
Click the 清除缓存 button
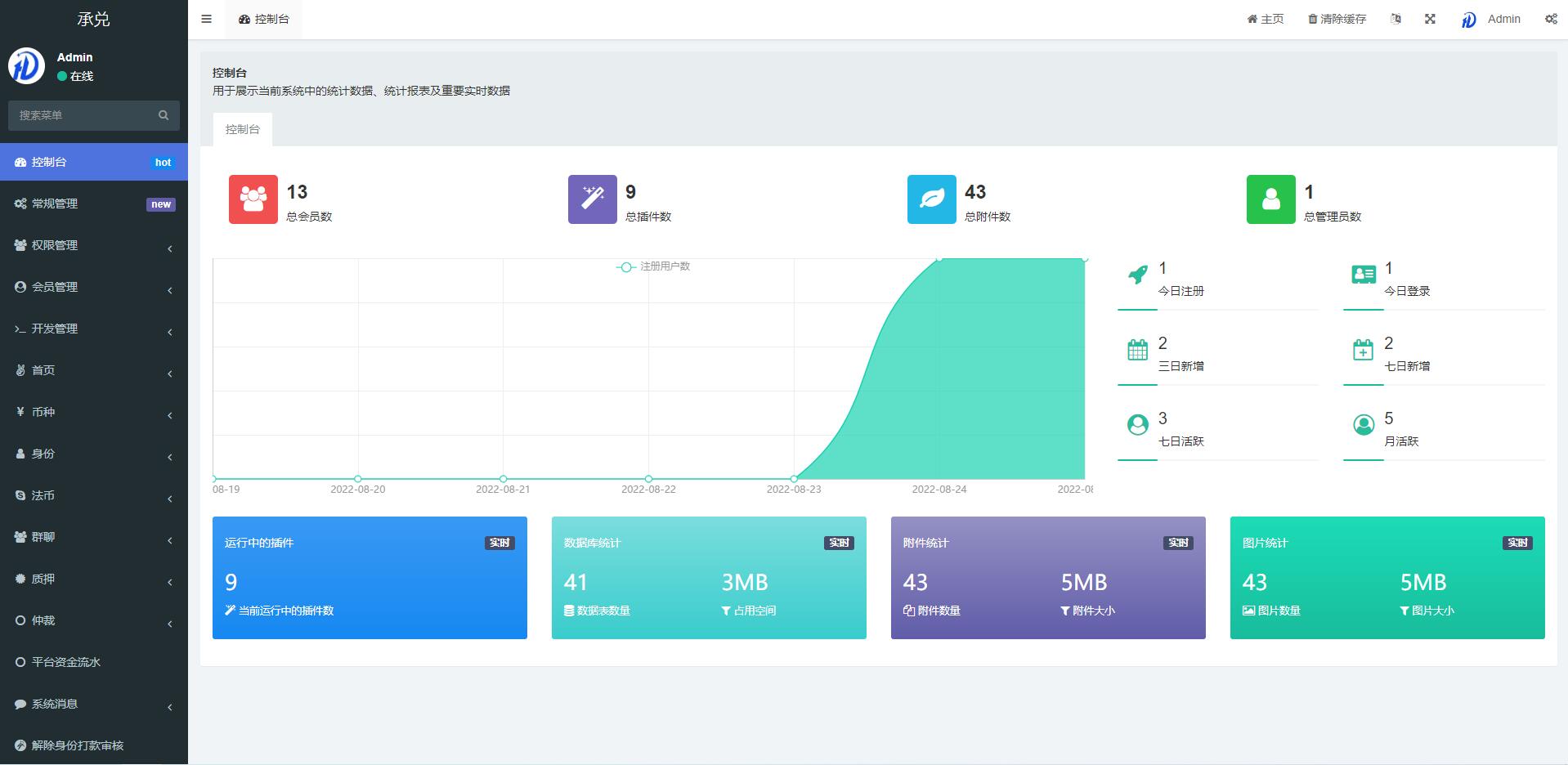click(x=1337, y=19)
